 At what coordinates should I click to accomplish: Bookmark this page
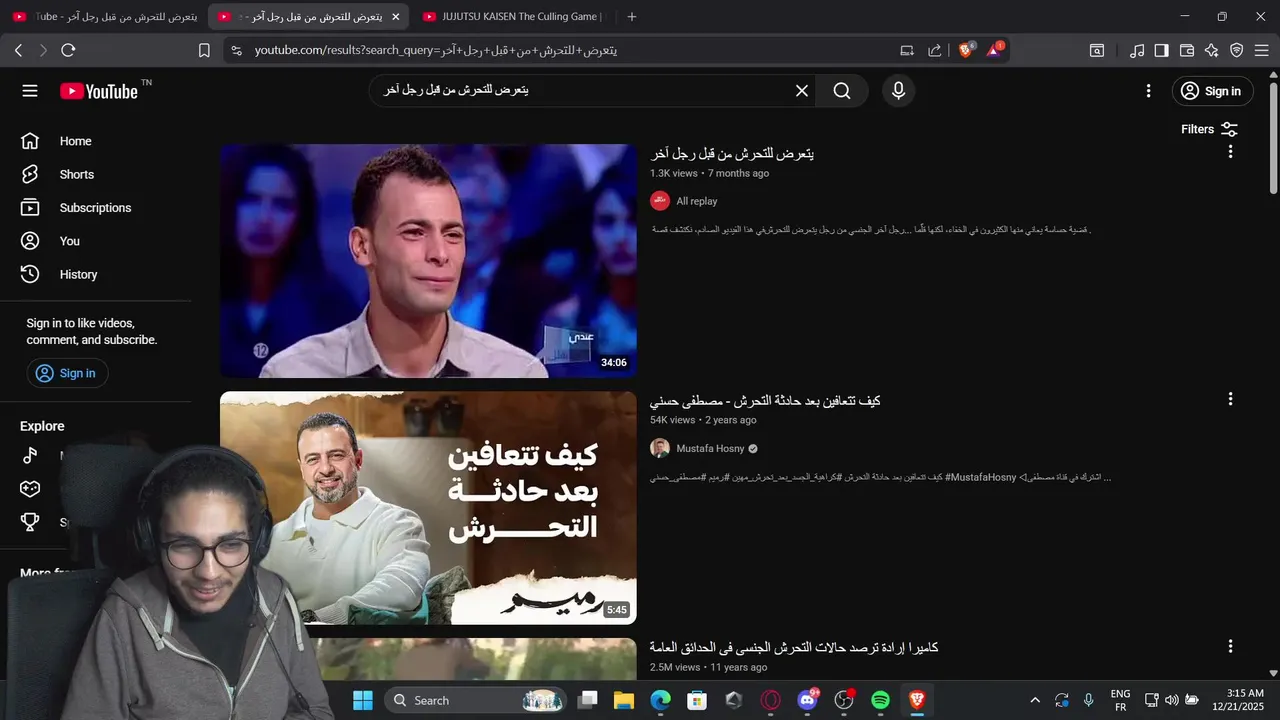[x=204, y=50]
